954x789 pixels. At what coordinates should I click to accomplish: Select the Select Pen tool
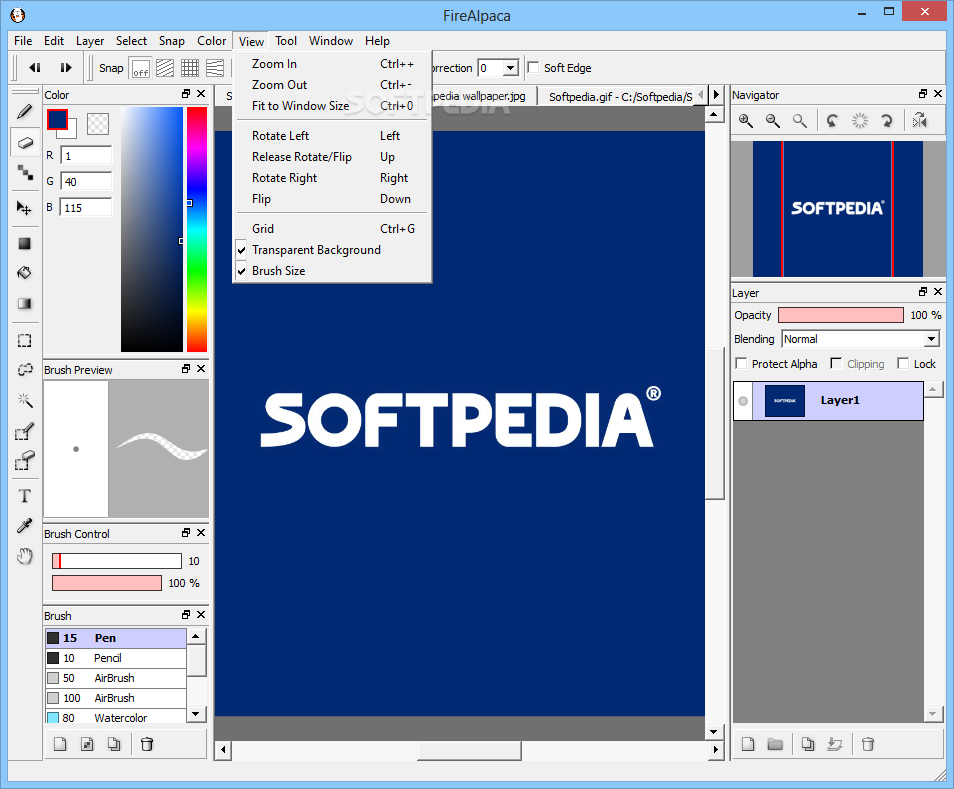tap(24, 431)
